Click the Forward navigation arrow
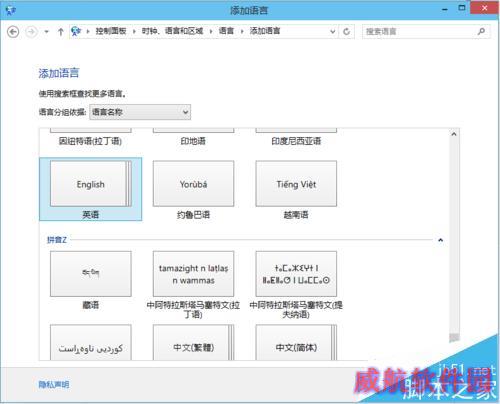The image size is (500, 404). 32,32
